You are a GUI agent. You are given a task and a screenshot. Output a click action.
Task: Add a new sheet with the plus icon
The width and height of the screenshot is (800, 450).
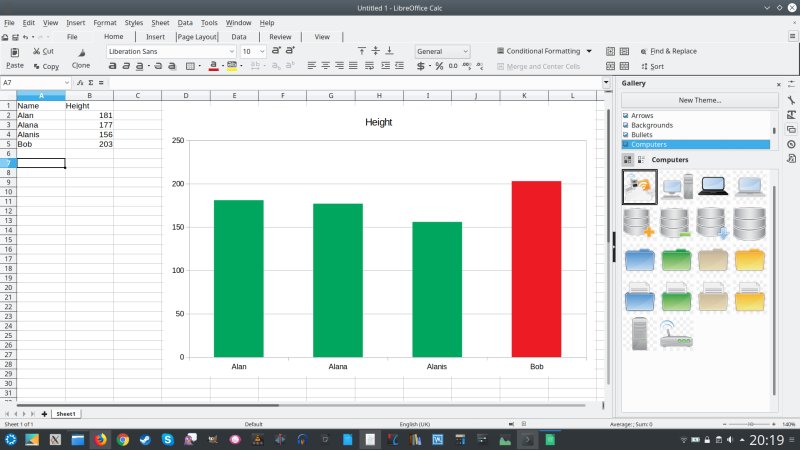point(44,413)
